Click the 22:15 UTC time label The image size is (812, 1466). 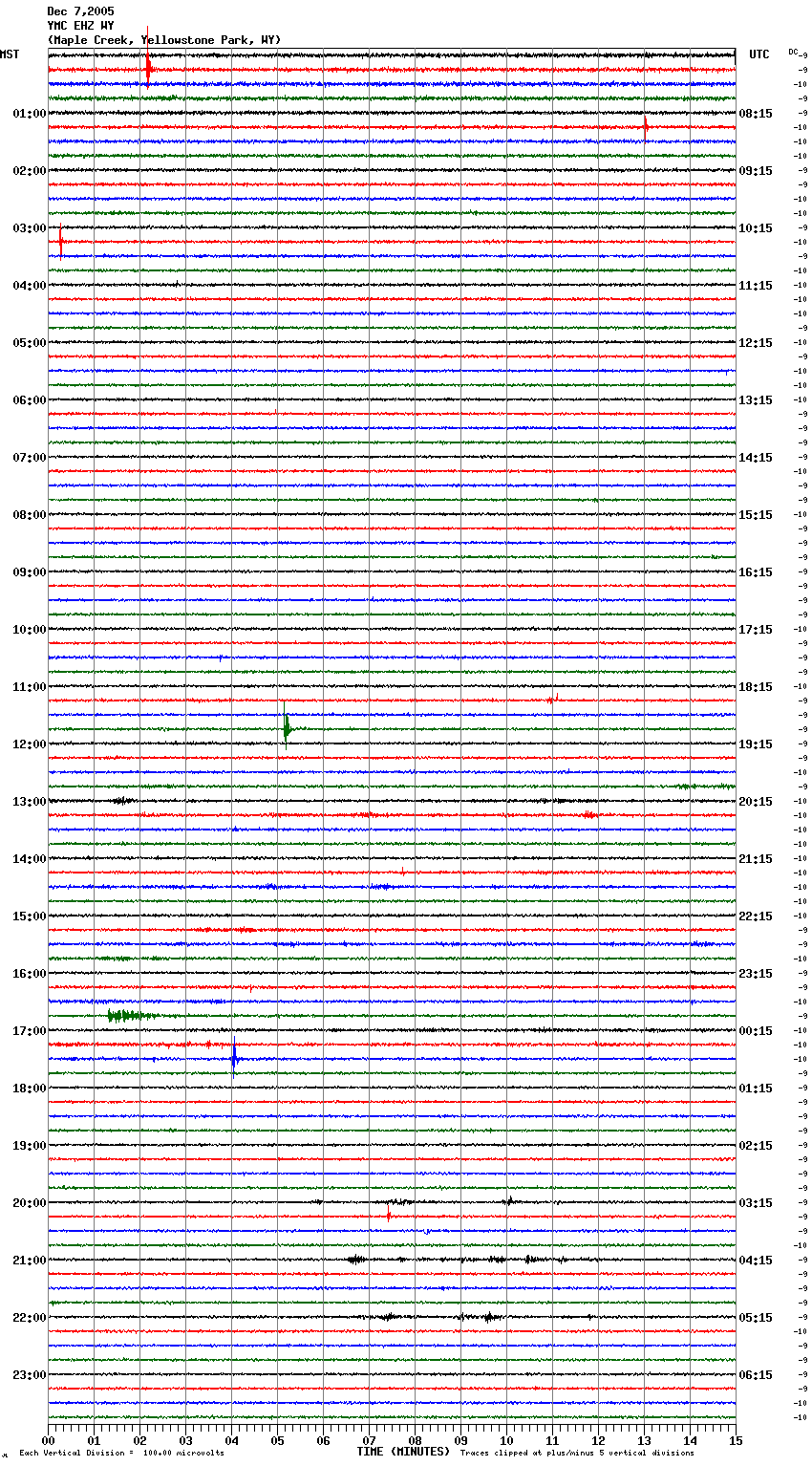pyautogui.click(x=756, y=916)
